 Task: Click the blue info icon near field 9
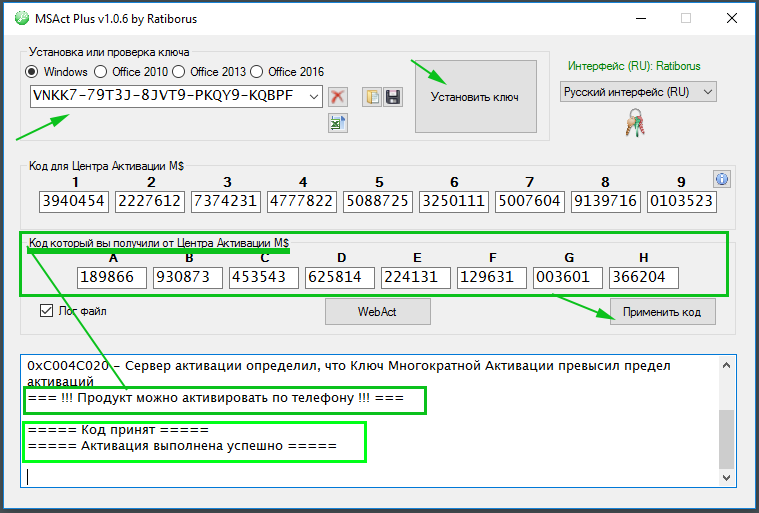coord(723,178)
